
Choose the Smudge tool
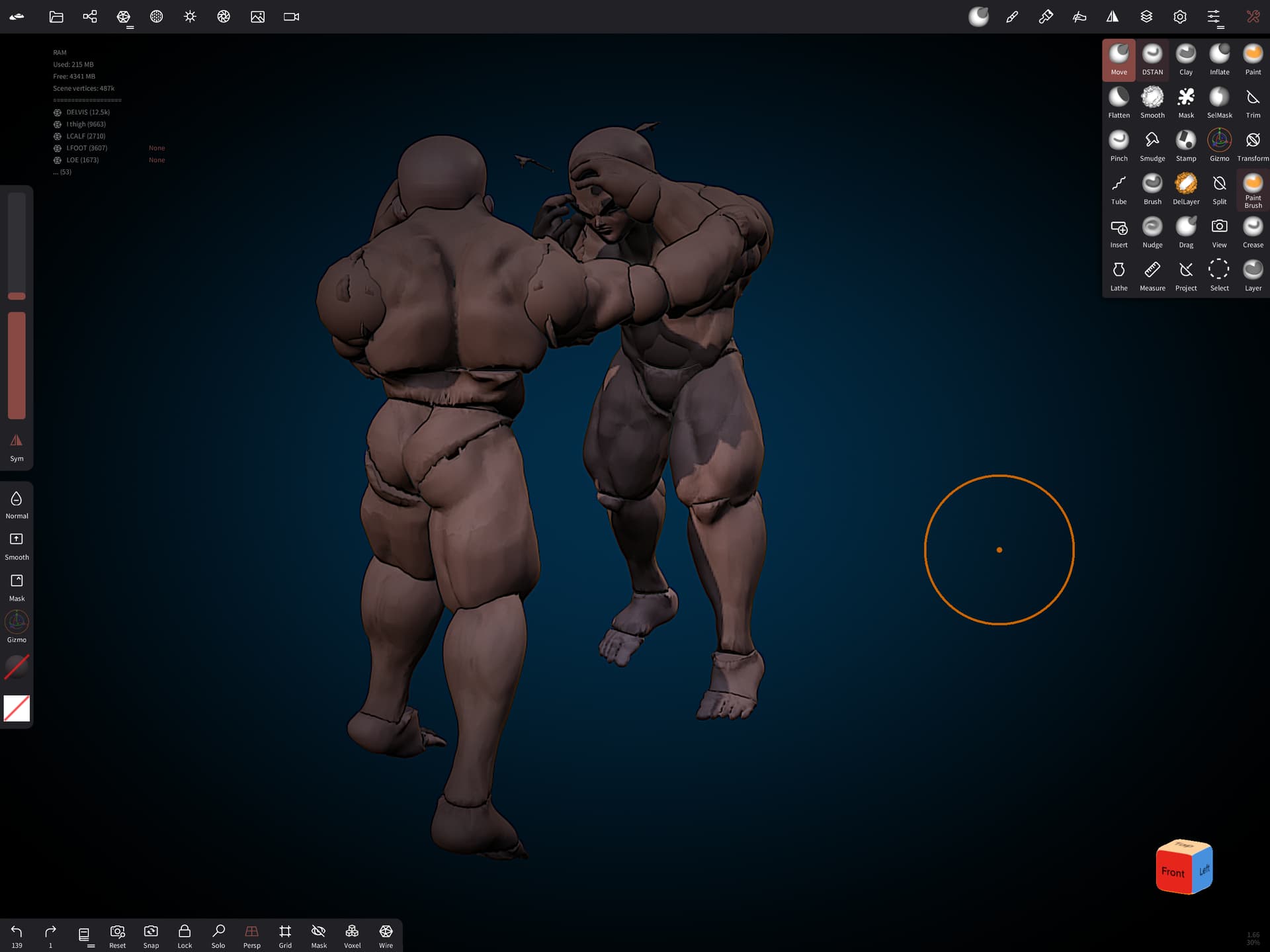click(x=1152, y=146)
